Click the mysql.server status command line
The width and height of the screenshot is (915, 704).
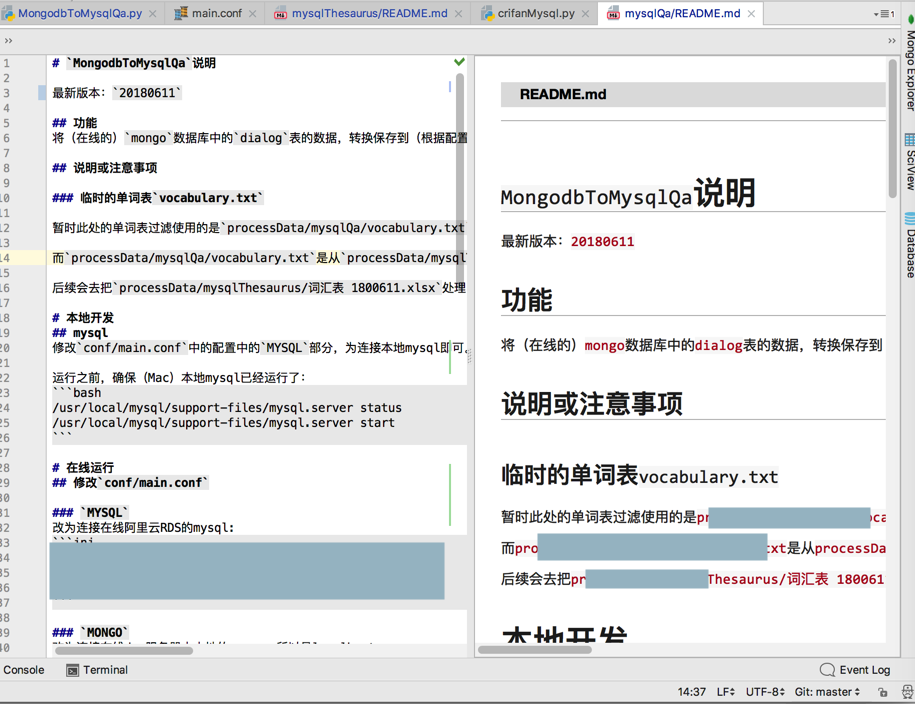pyautogui.click(x=227, y=408)
